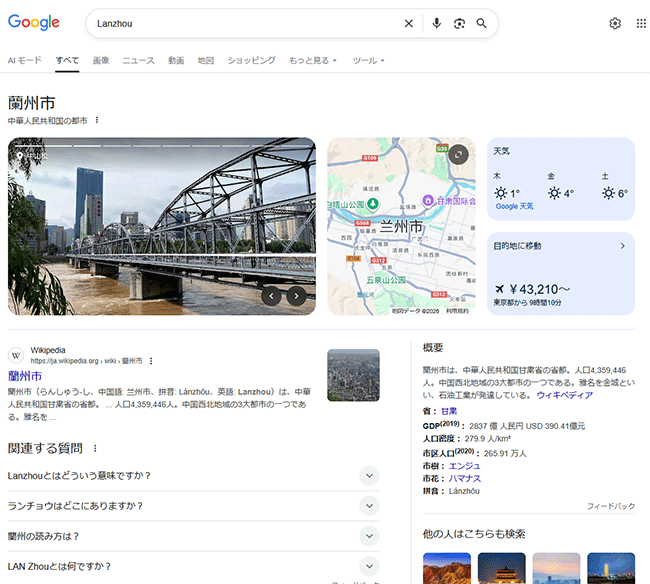Click the 白塔山公园 park pin on map
This screenshot has width=650, height=584.
[x=373, y=204]
